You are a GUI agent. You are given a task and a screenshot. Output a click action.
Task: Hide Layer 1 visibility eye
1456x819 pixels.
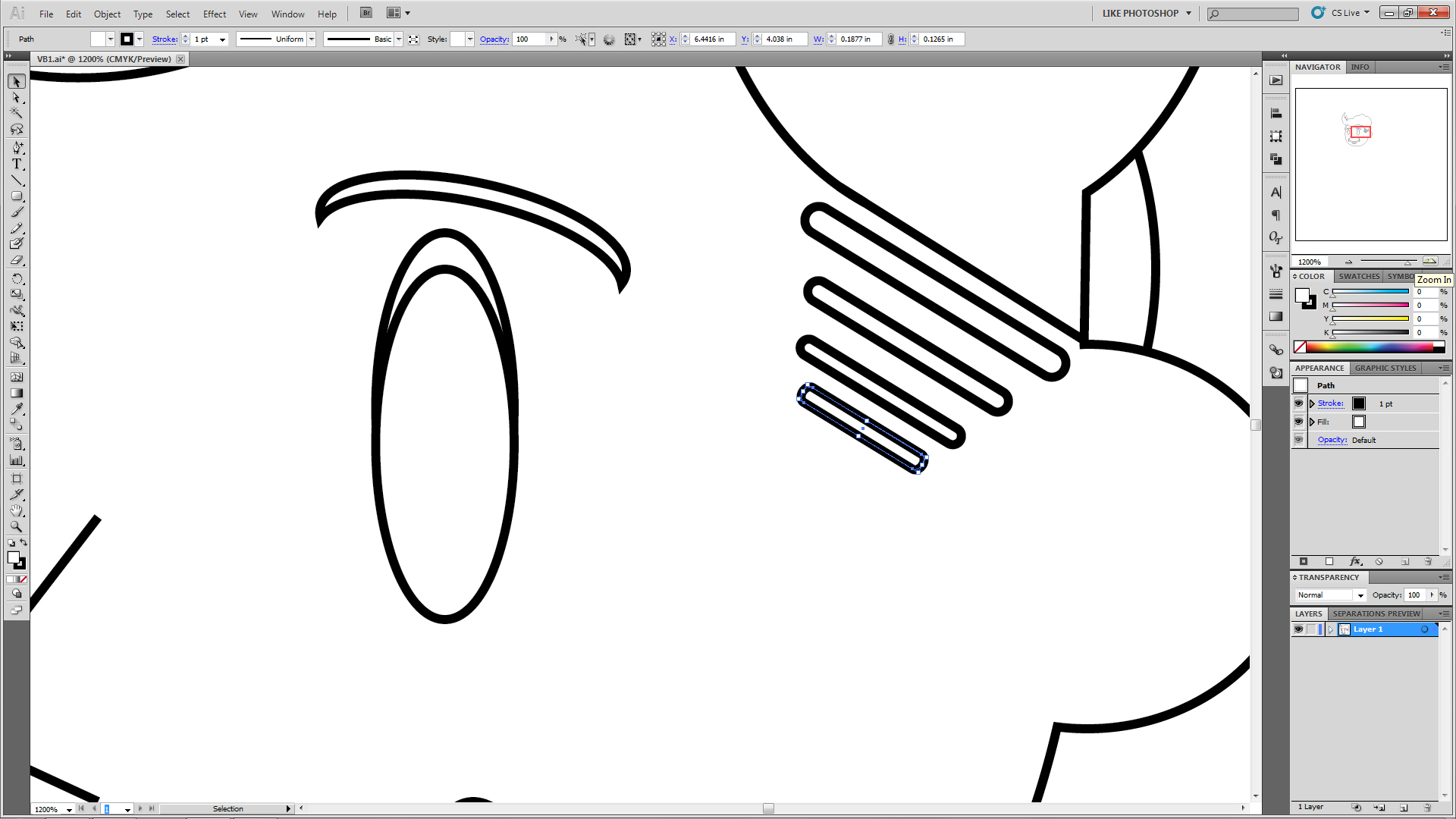pos(1298,629)
